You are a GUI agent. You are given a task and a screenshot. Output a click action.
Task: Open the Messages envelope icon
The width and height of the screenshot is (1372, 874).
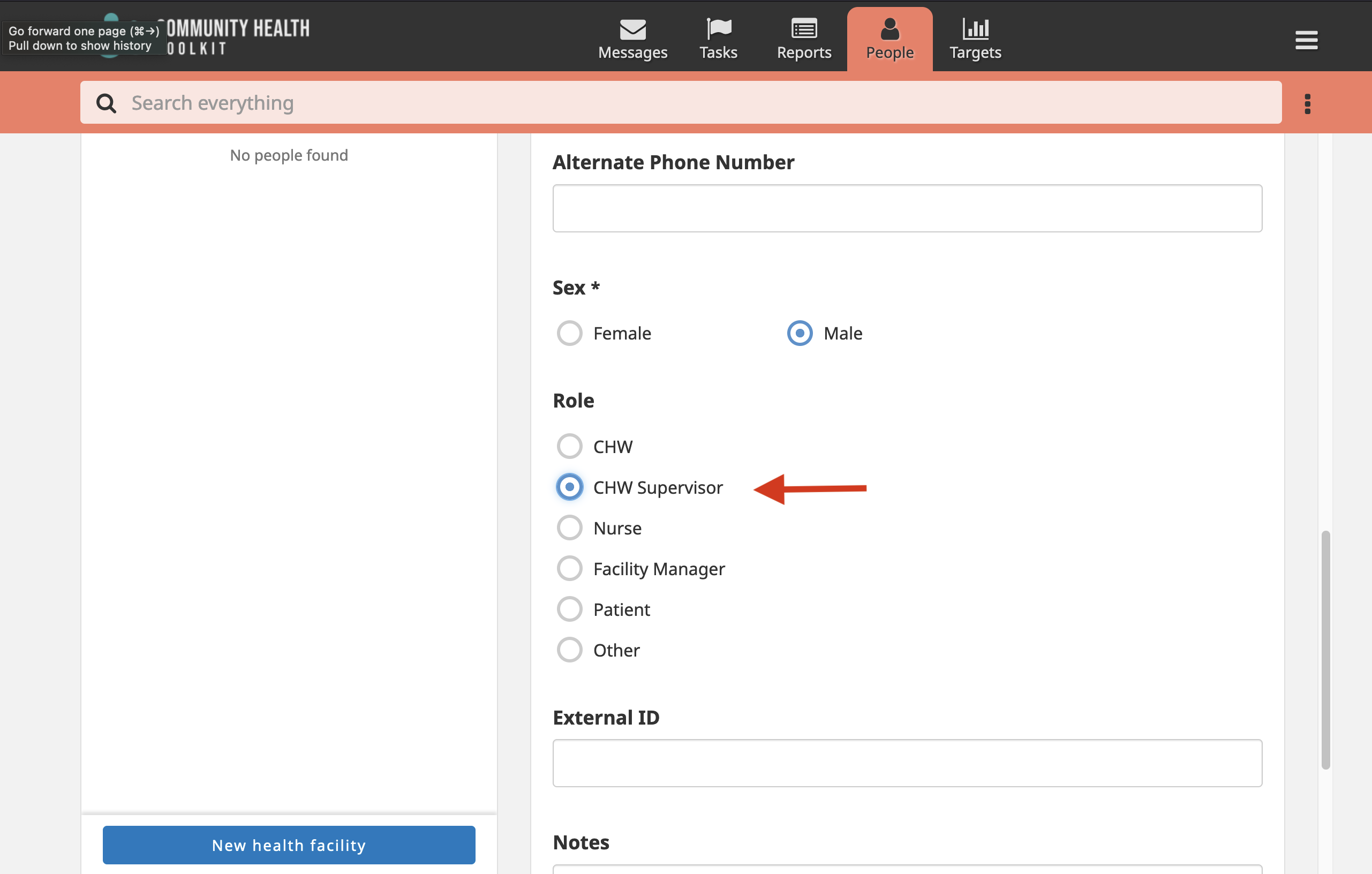tap(632, 29)
